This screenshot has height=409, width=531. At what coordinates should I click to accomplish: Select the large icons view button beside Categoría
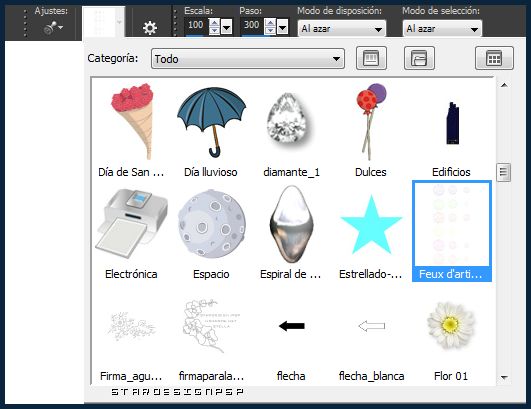click(371, 58)
